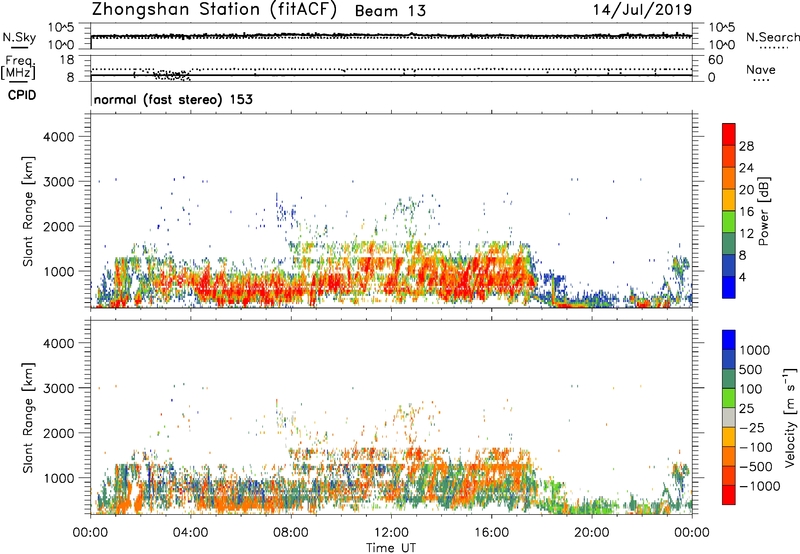Click the 'Power [dB]' color bar title

[763, 211]
